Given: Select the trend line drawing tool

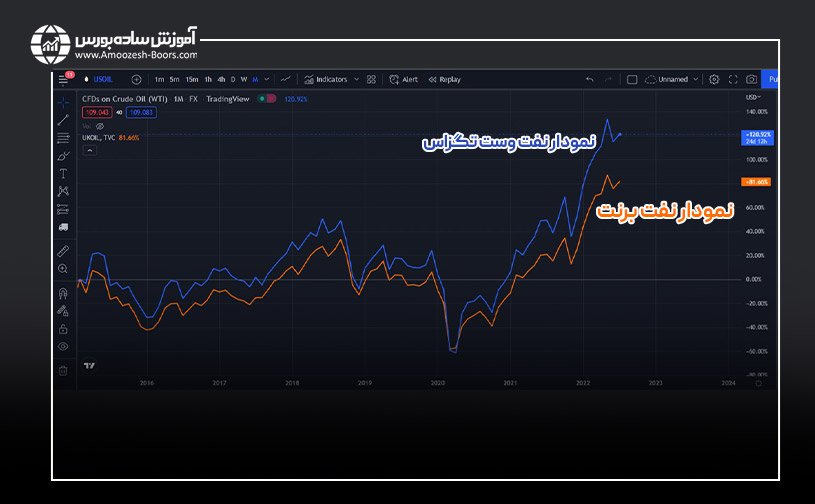Looking at the screenshot, I should [x=63, y=119].
